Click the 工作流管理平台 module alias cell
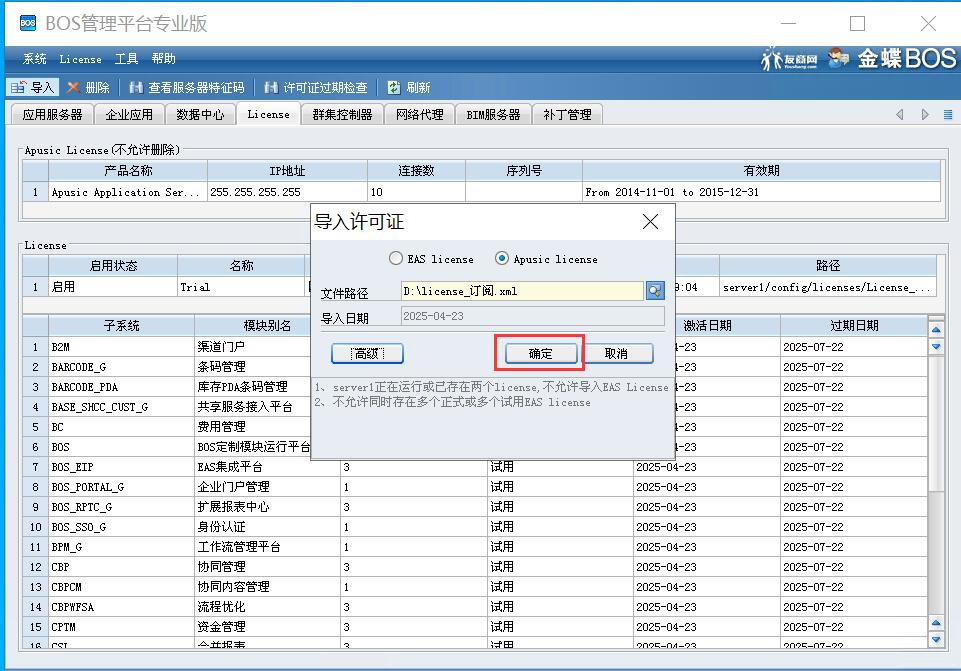 (267, 547)
